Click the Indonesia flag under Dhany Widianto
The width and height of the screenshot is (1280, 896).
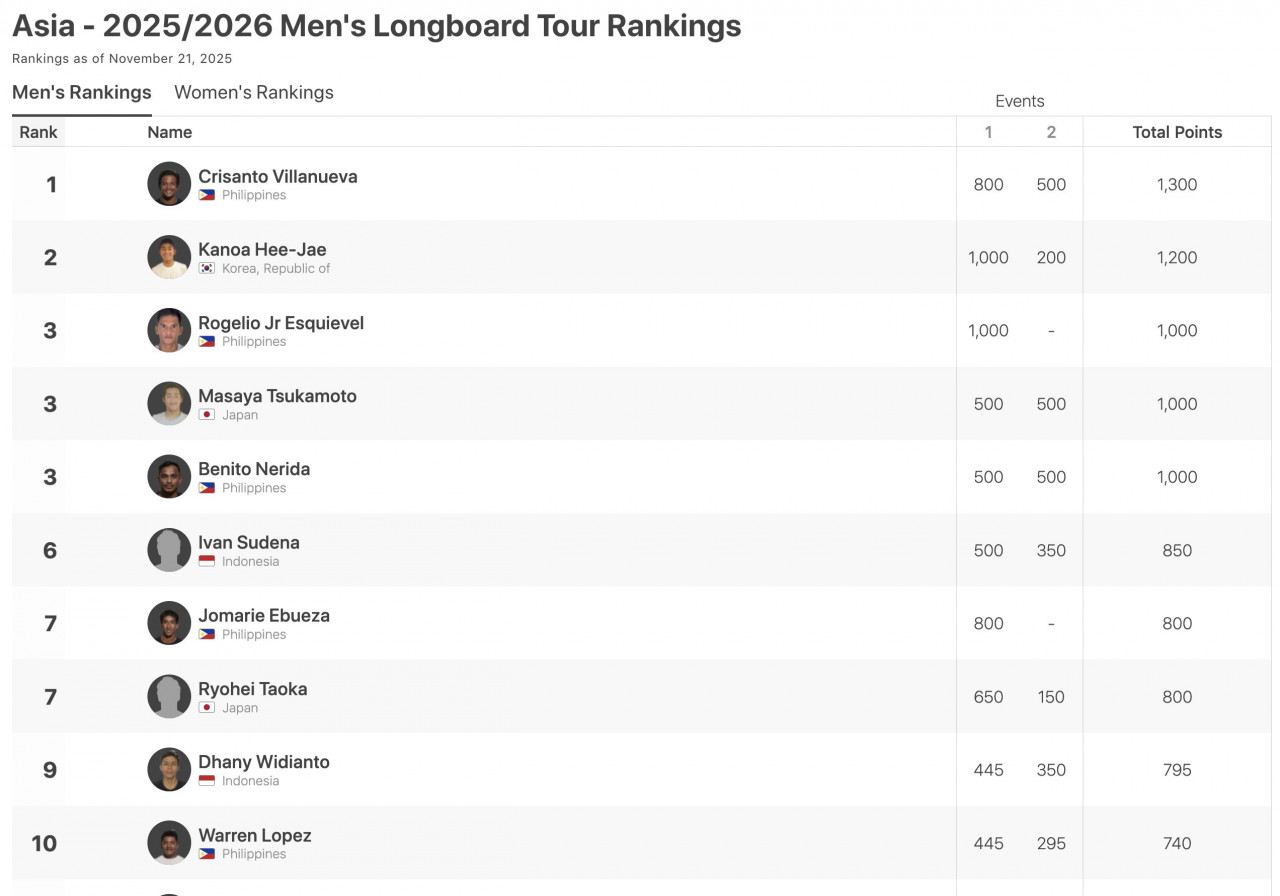click(x=207, y=781)
